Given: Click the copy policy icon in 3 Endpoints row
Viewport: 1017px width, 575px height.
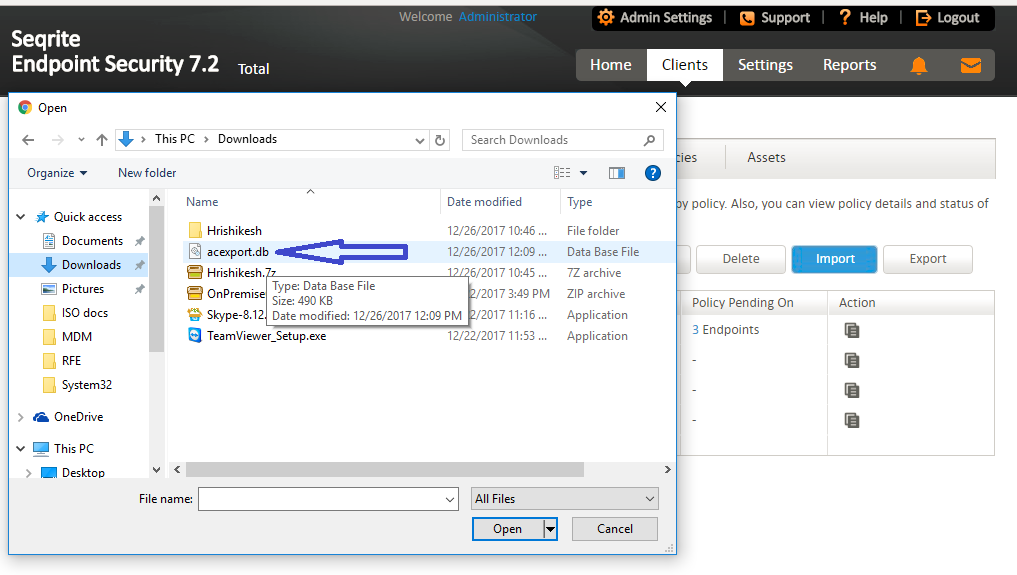Looking at the screenshot, I should pos(852,331).
